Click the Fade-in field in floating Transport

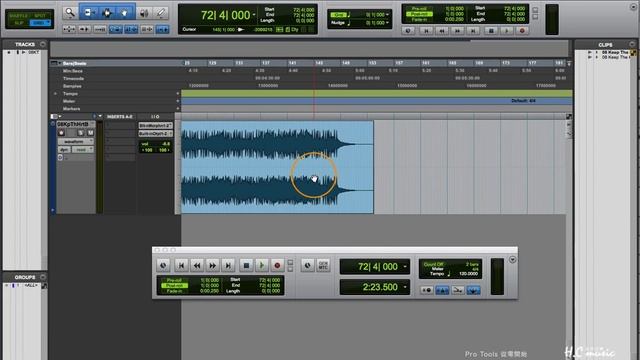click(x=174, y=291)
